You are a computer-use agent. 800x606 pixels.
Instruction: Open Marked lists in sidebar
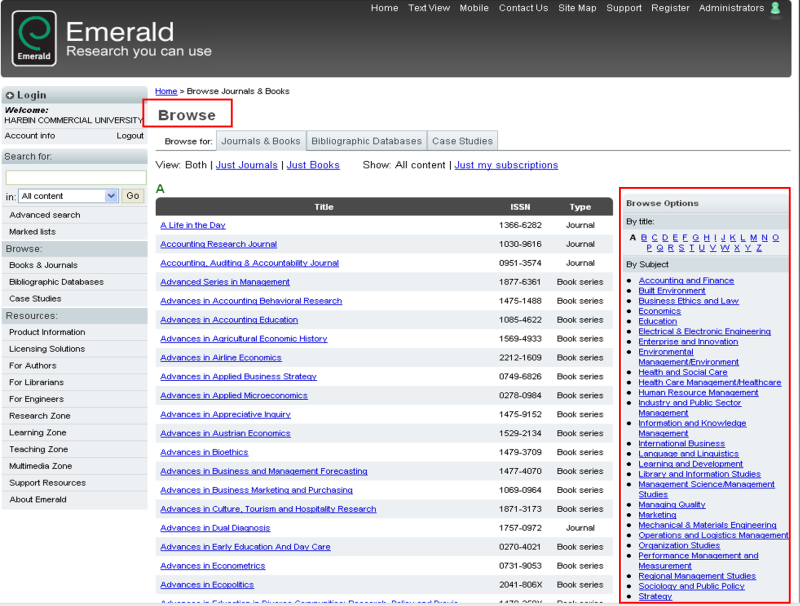(32, 232)
